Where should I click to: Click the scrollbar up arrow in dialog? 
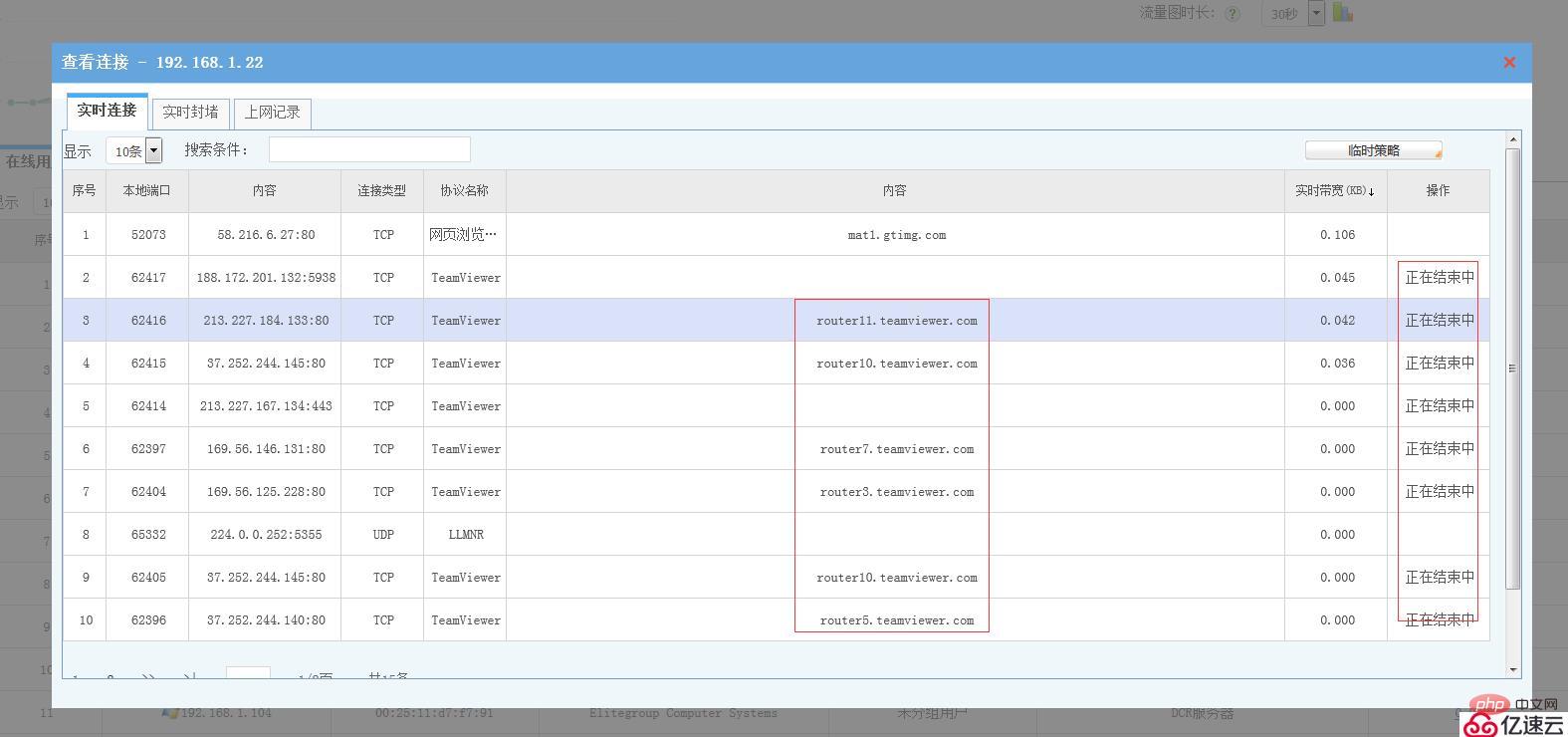pyautogui.click(x=1513, y=139)
